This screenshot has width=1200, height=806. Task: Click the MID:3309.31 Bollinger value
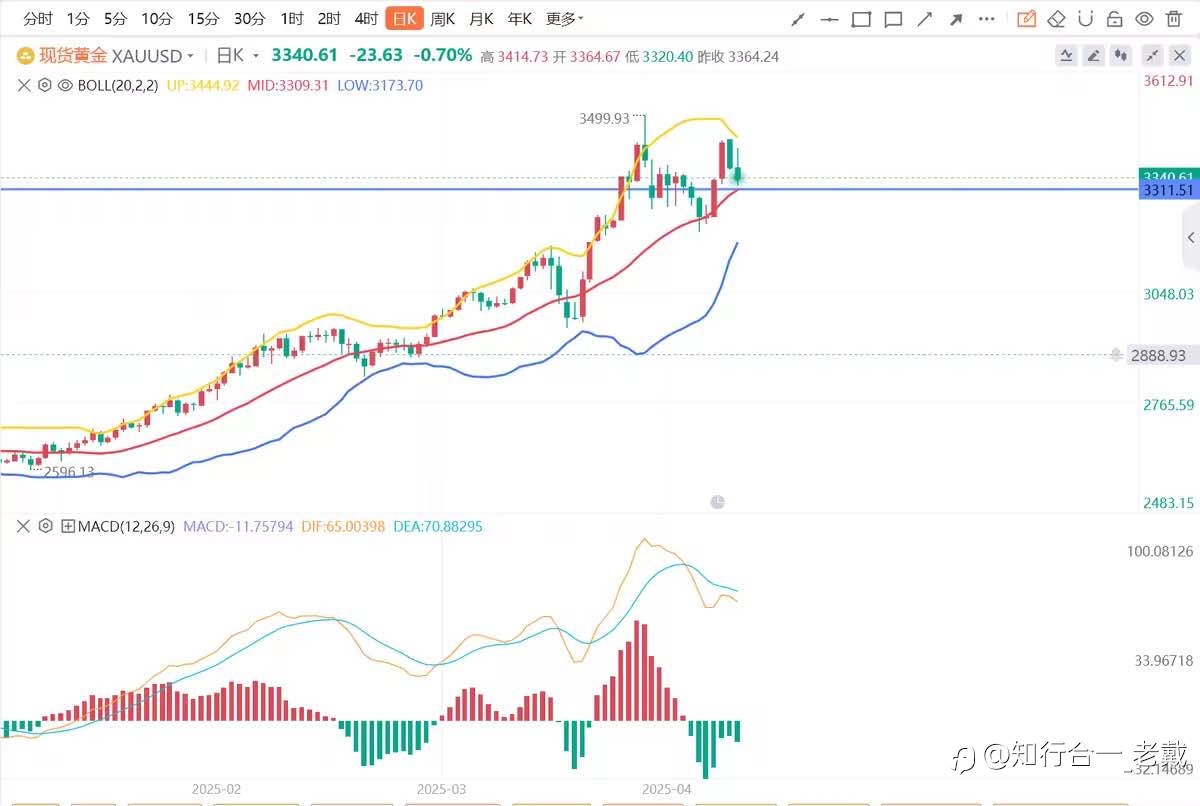click(x=288, y=86)
